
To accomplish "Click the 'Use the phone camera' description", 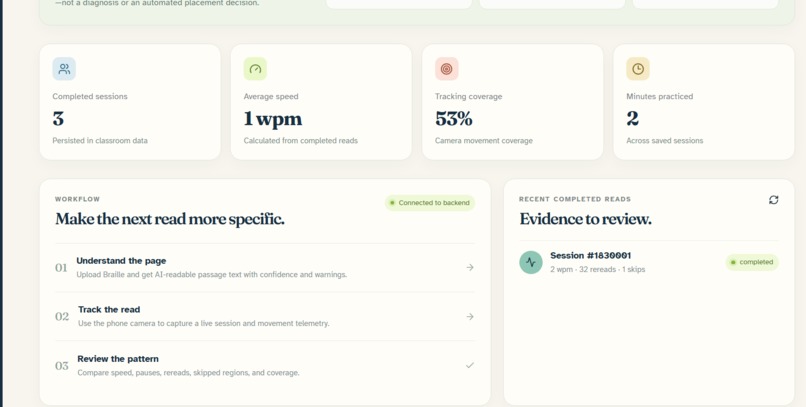I will pos(204,324).
